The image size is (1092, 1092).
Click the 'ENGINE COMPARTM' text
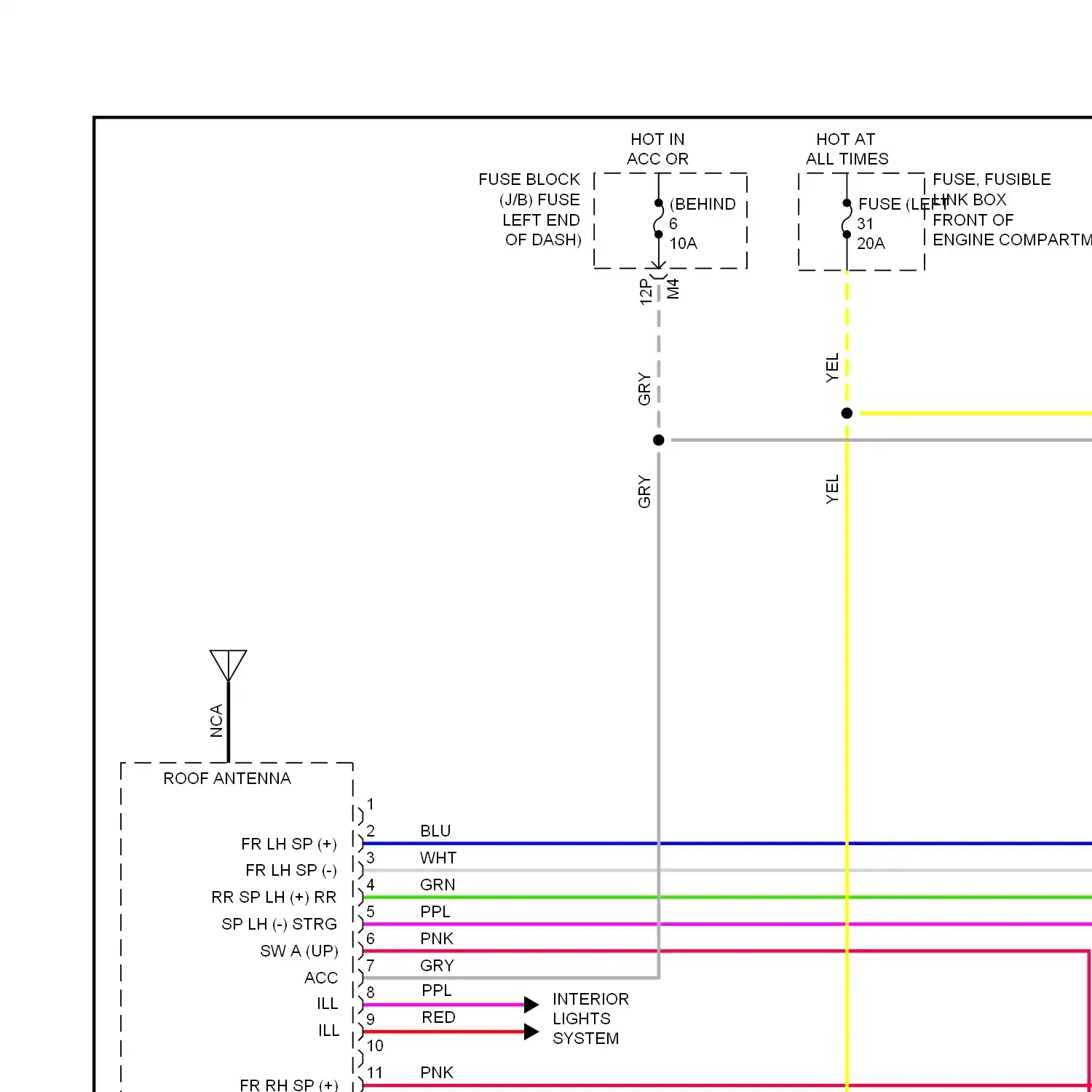pos(1012,240)
